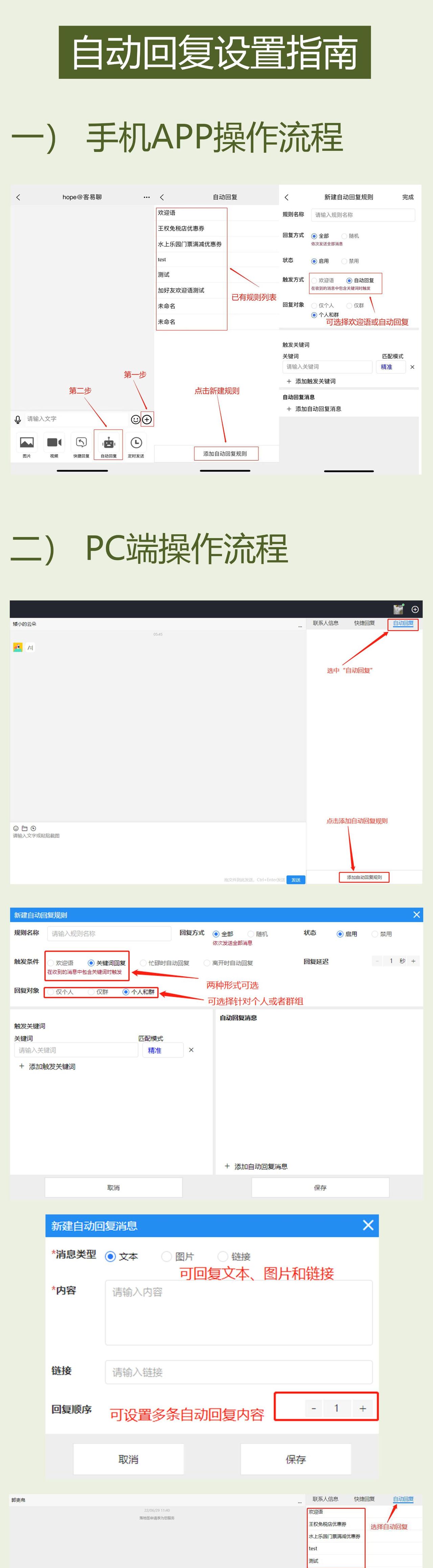Click the clock icon in PC chat input
Screen dimensions: 433x1568
33,828
